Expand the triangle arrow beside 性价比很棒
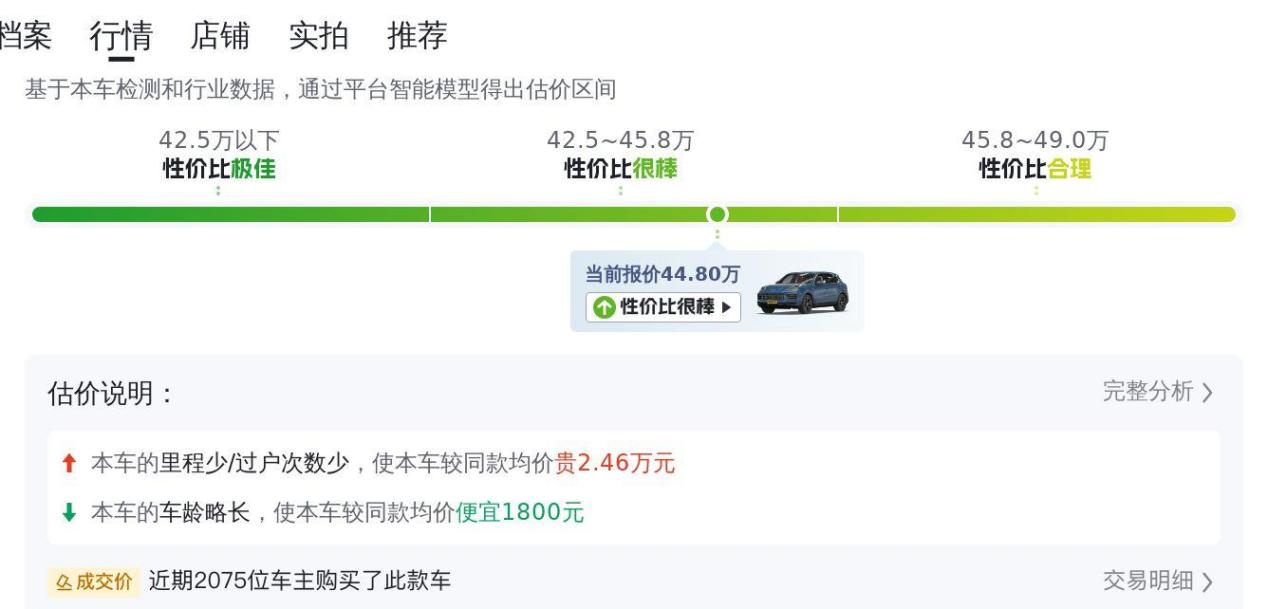 pos(726,307)
